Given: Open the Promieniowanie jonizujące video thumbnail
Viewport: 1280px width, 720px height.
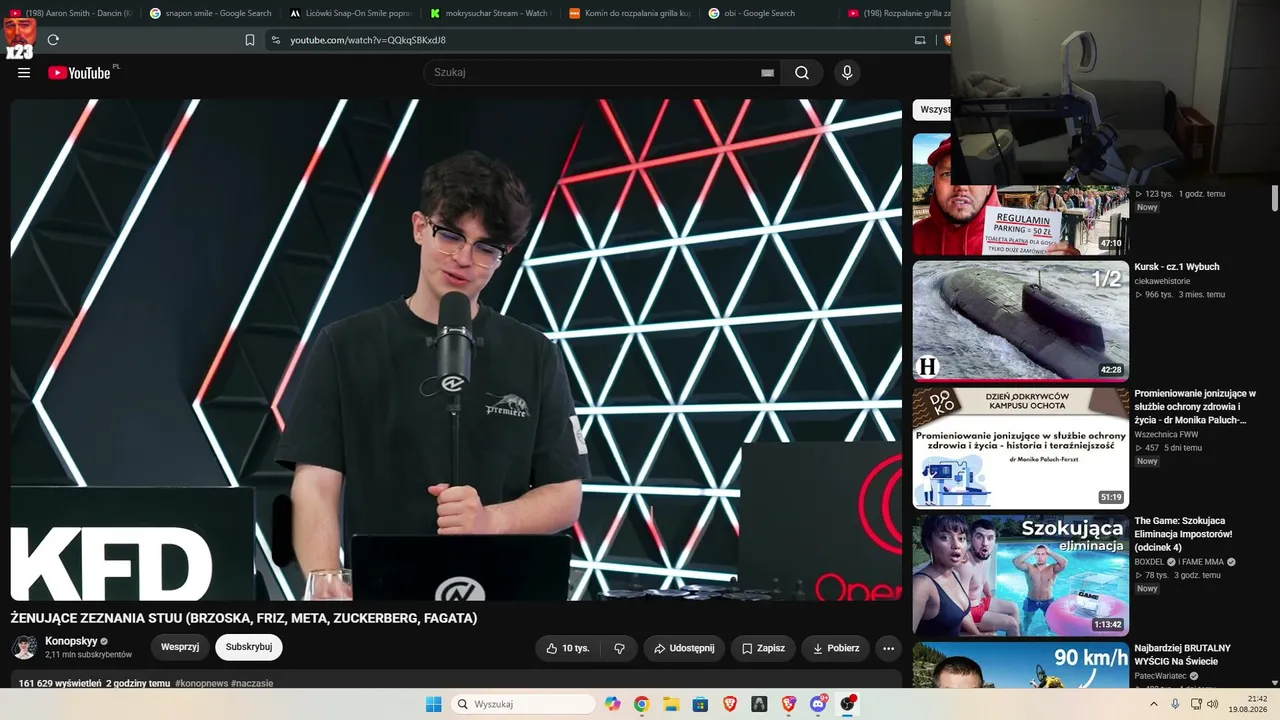Looking at the screenshot, I should point(1020,448).
